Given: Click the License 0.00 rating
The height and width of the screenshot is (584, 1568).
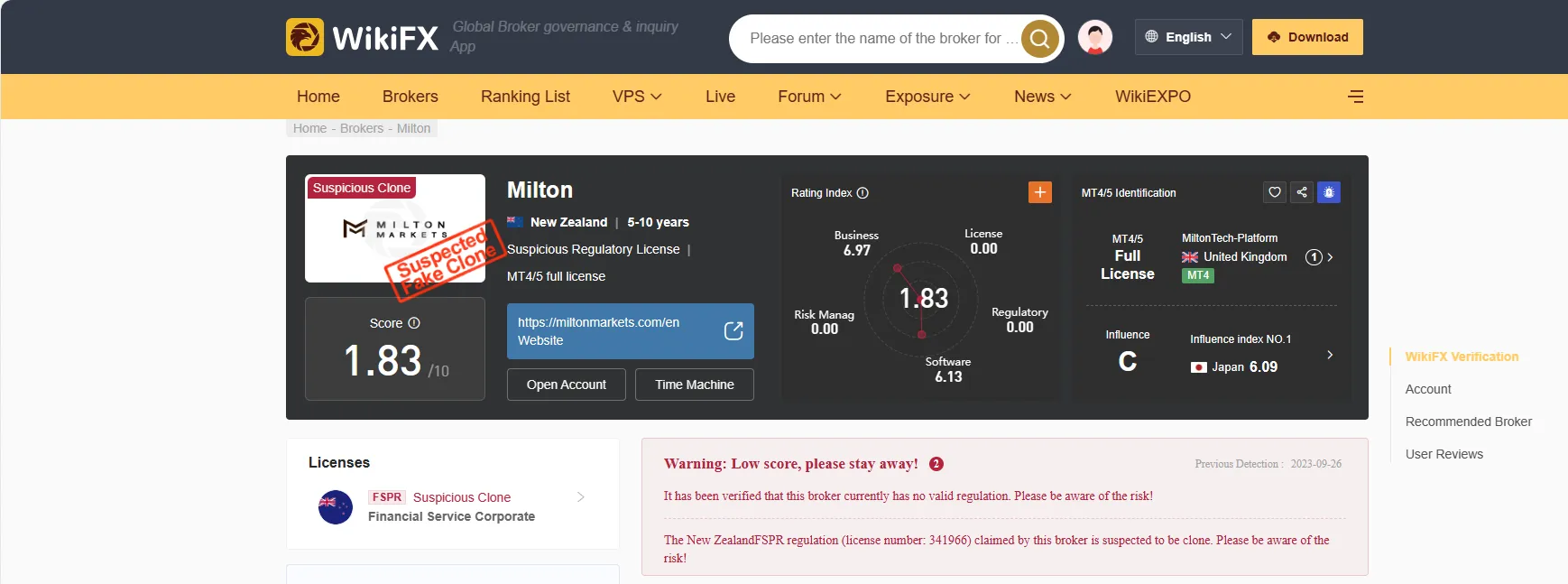Looking at the screenshot, I should pos(983,241).
